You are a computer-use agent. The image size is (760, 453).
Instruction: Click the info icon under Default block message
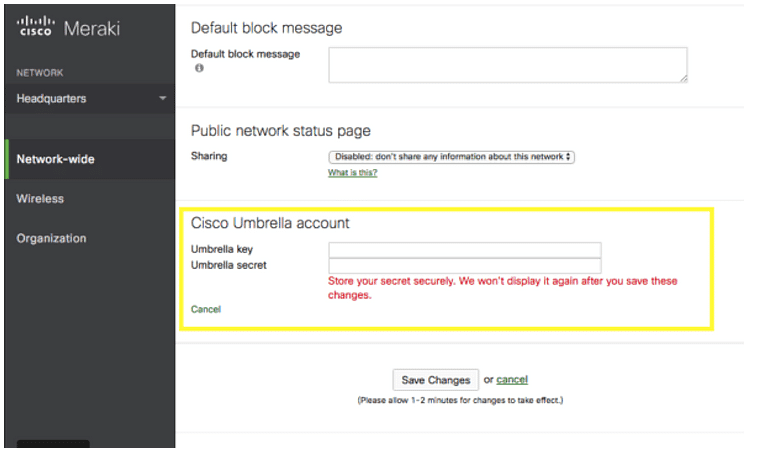click(199, 68)
